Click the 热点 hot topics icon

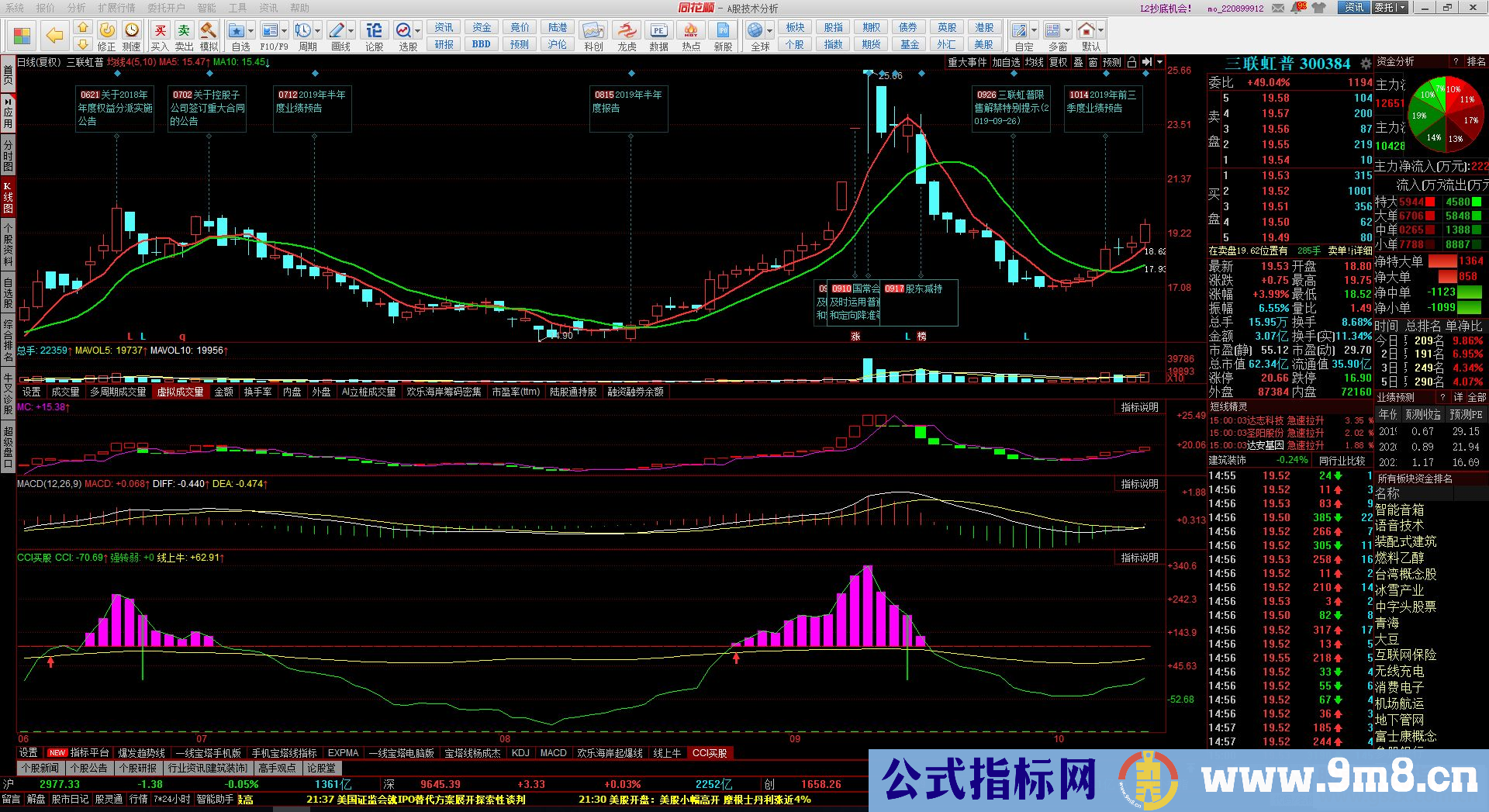(690, 29)
